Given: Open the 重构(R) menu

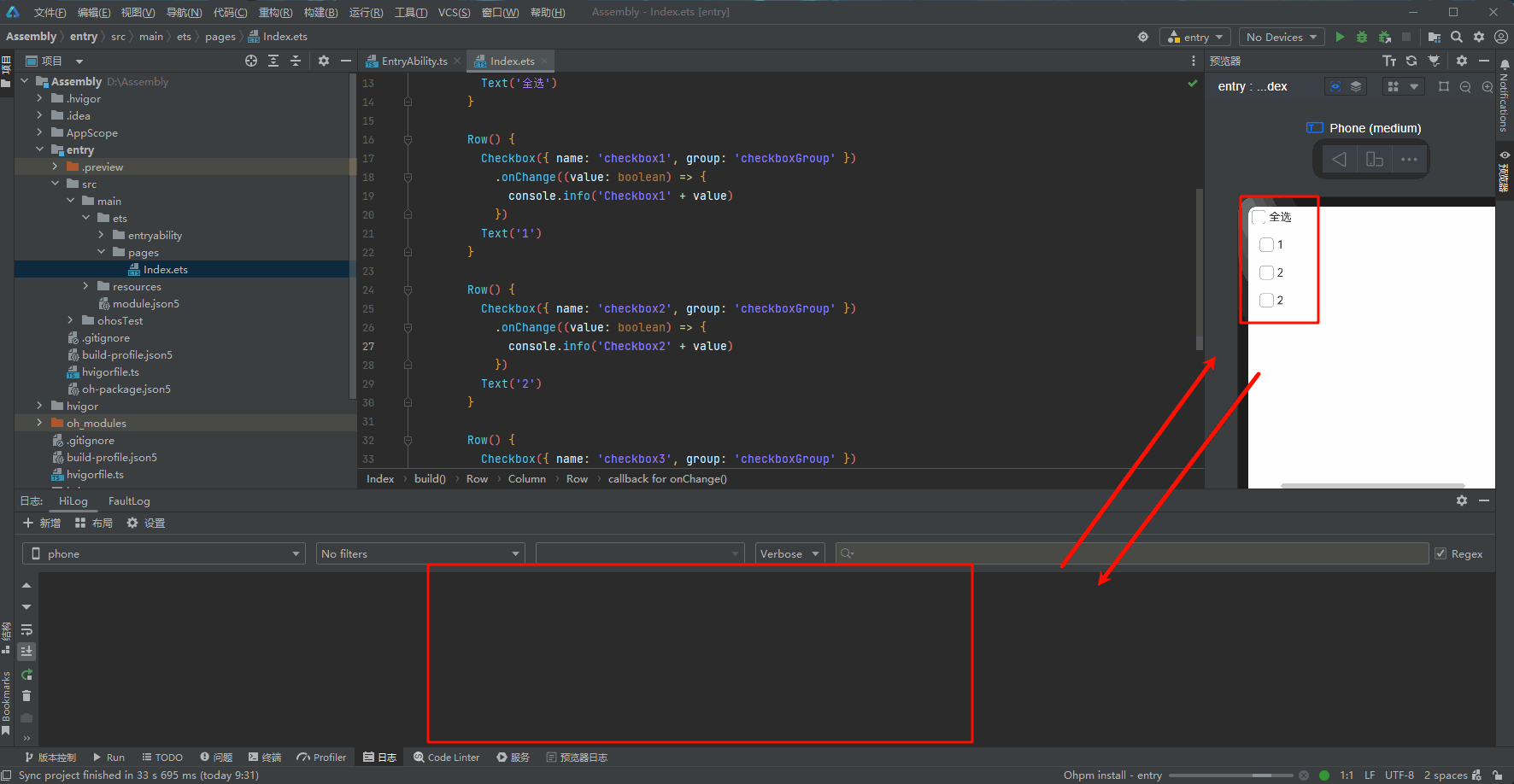Looking at the screenshot, I should tap(275, 12).
